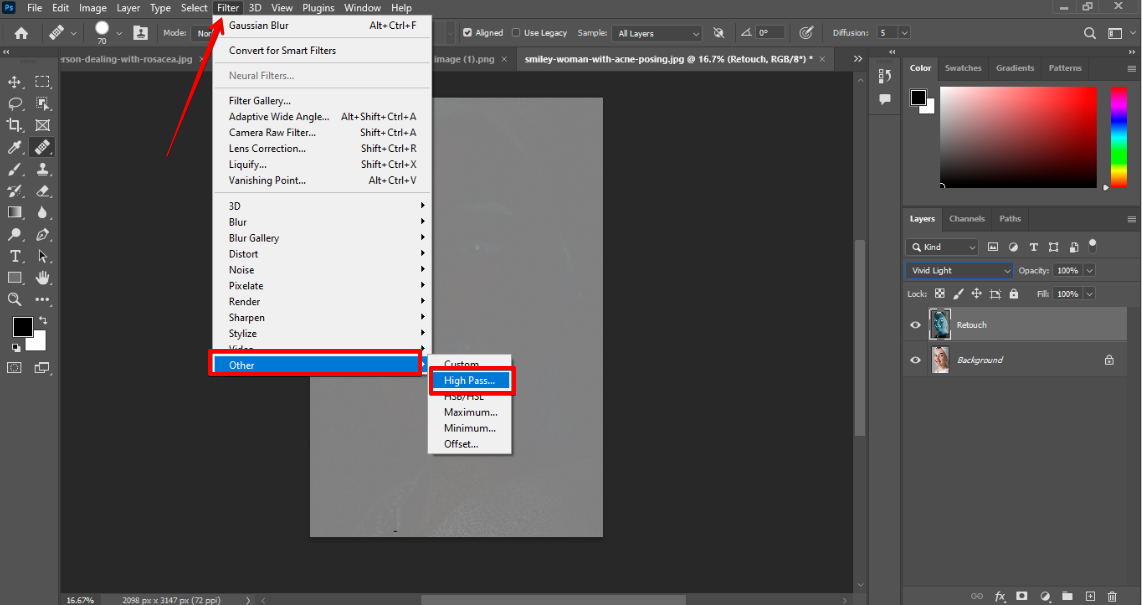The width and height of the screenshot is (1142, 605).
Task: Create a new layer
Action: tap(1090, 596)
